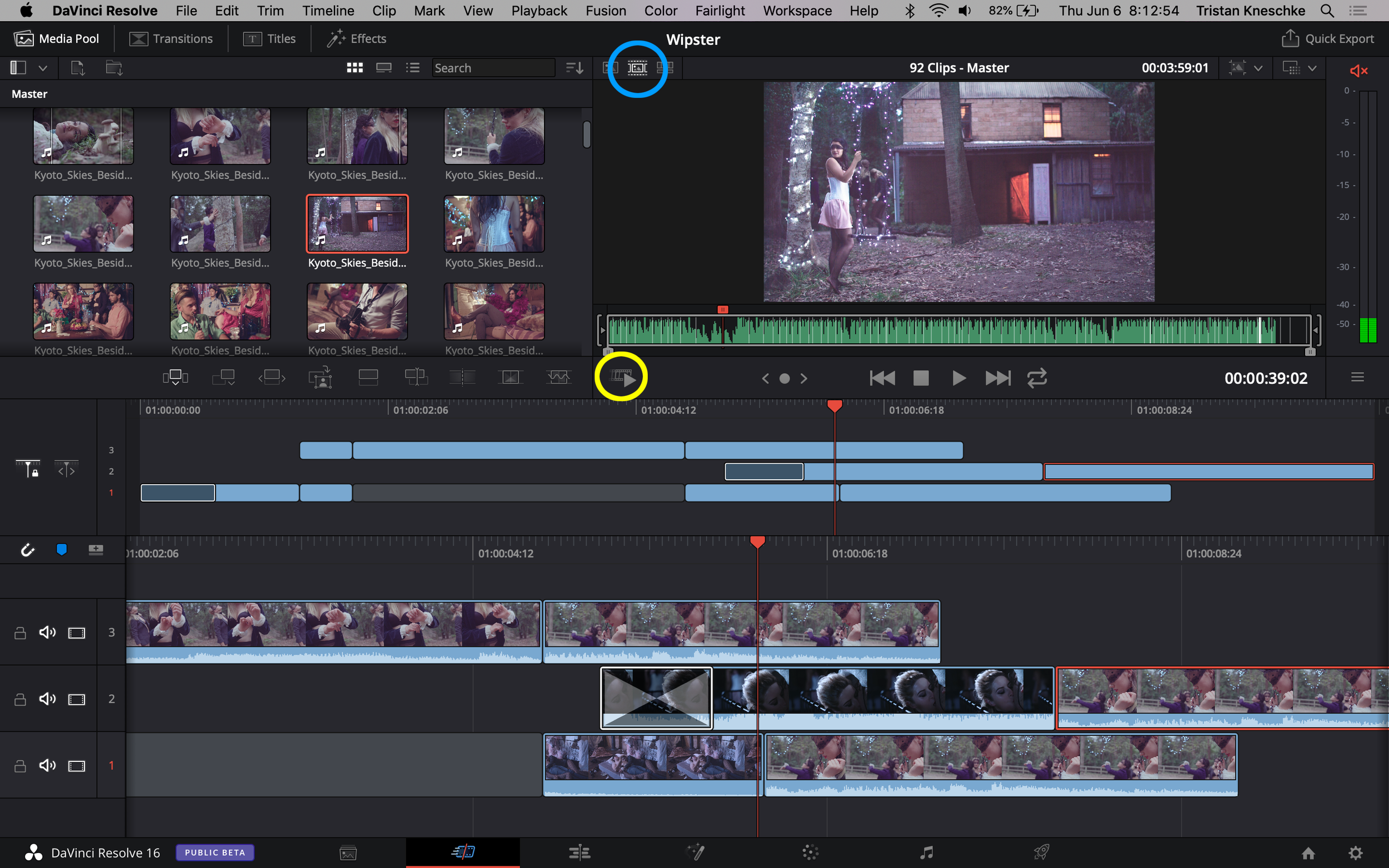Screen dimensions: 1389x868
Task: Click the Smart Insert tool
Action: click(175, 377)
